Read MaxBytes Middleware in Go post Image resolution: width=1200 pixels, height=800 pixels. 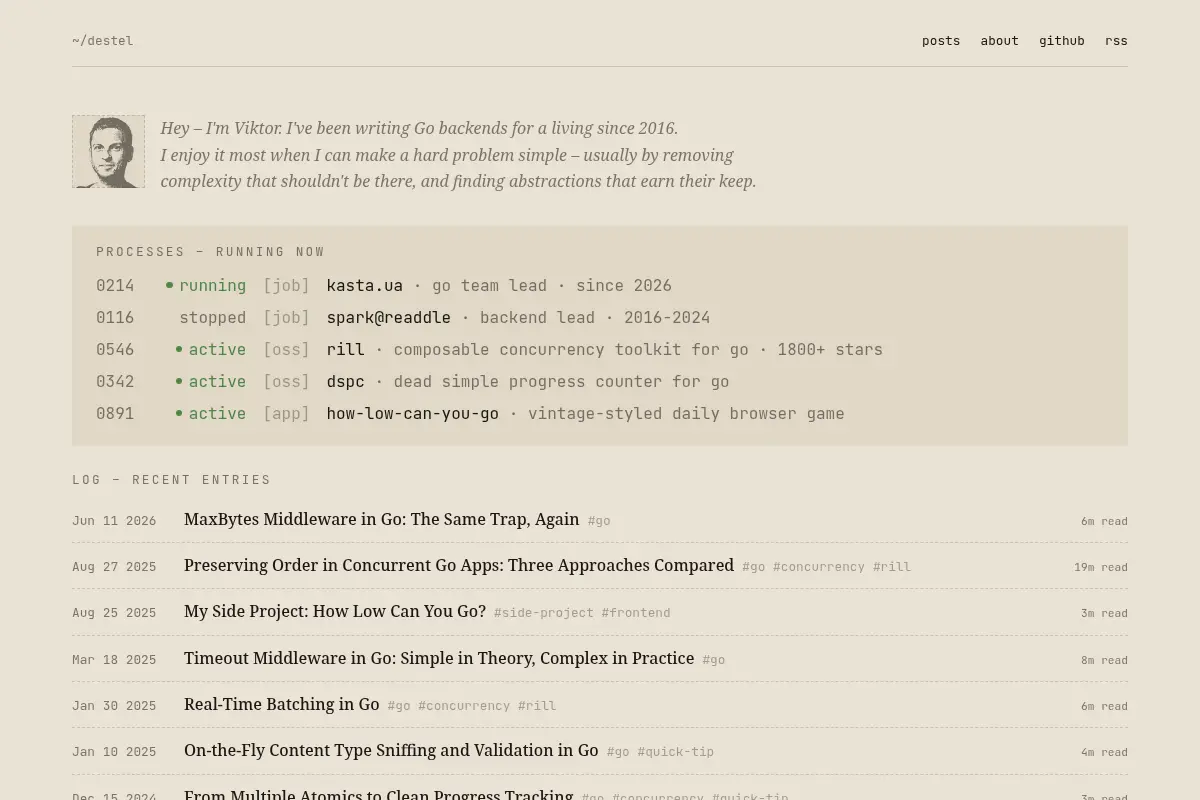382,519
